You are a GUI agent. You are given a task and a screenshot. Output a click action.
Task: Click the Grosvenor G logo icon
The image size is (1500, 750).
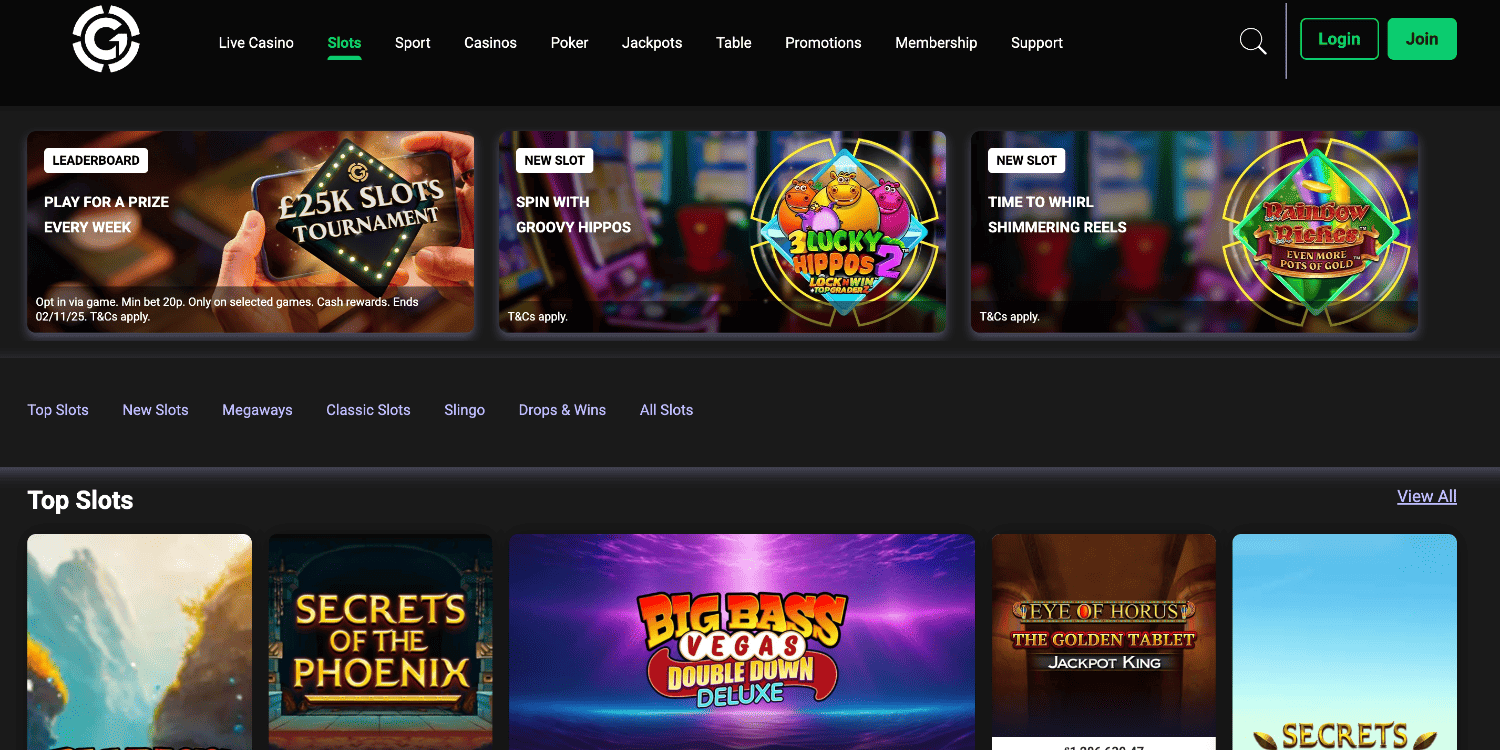(x=106, y=39)
